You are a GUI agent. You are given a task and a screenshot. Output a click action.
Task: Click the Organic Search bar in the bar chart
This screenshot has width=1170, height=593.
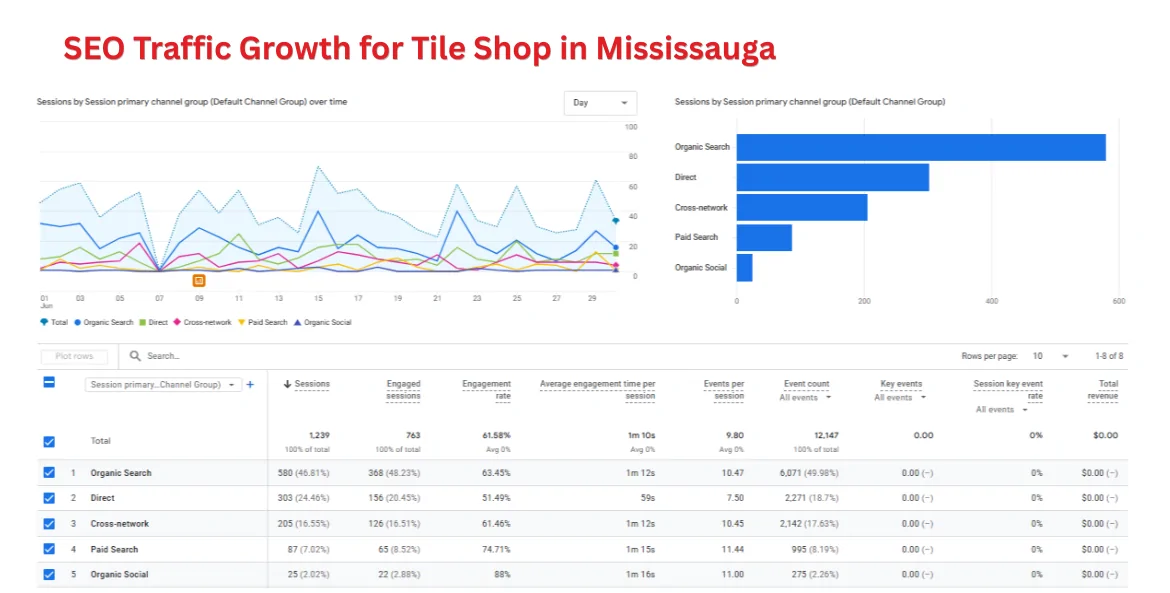[921, 148]
